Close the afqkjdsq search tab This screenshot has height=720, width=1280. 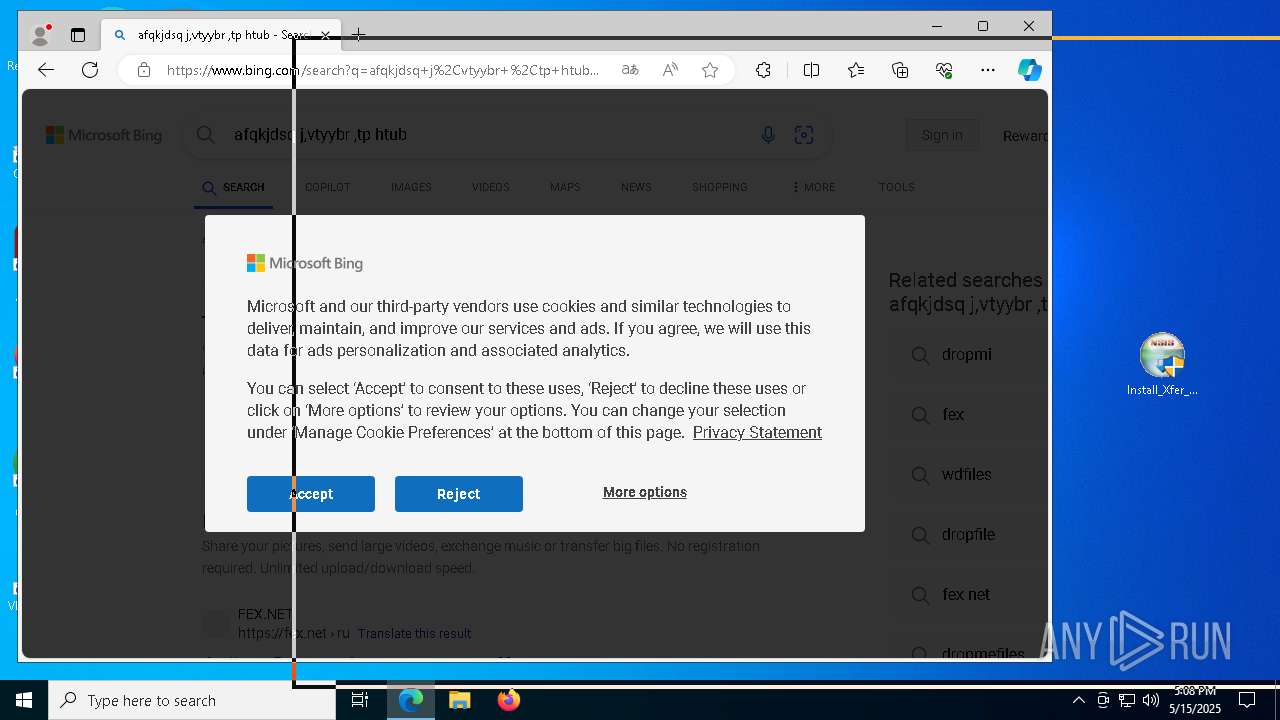click(325, 35)
